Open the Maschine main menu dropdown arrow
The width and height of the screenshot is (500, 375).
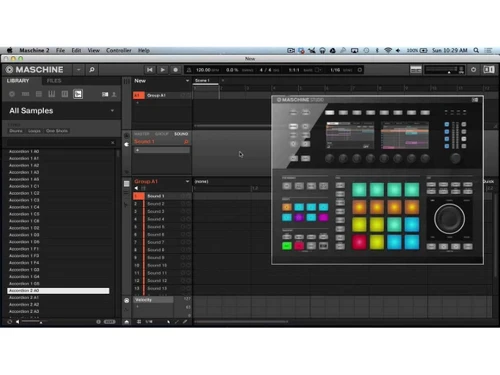click(x=79, y=70)
